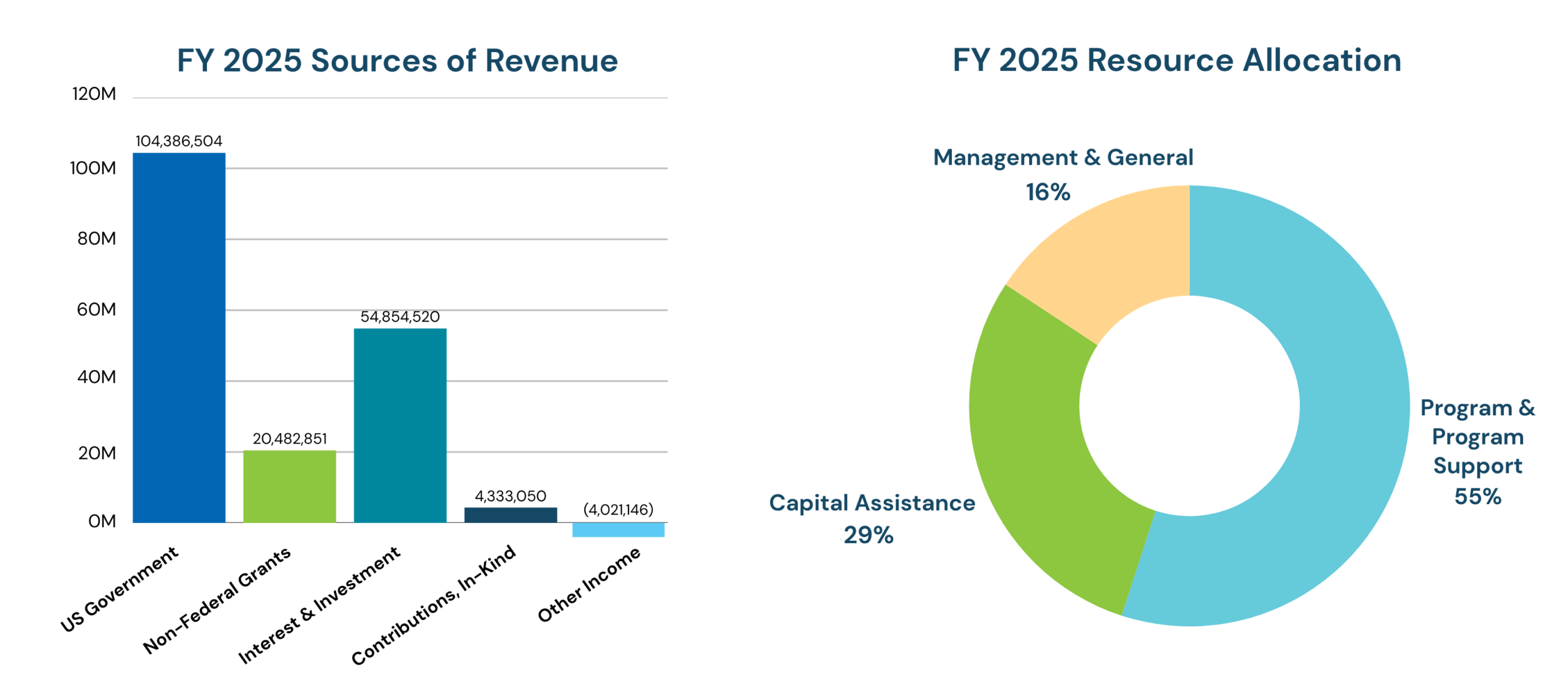Click the US Government category label

coord(119,589)
